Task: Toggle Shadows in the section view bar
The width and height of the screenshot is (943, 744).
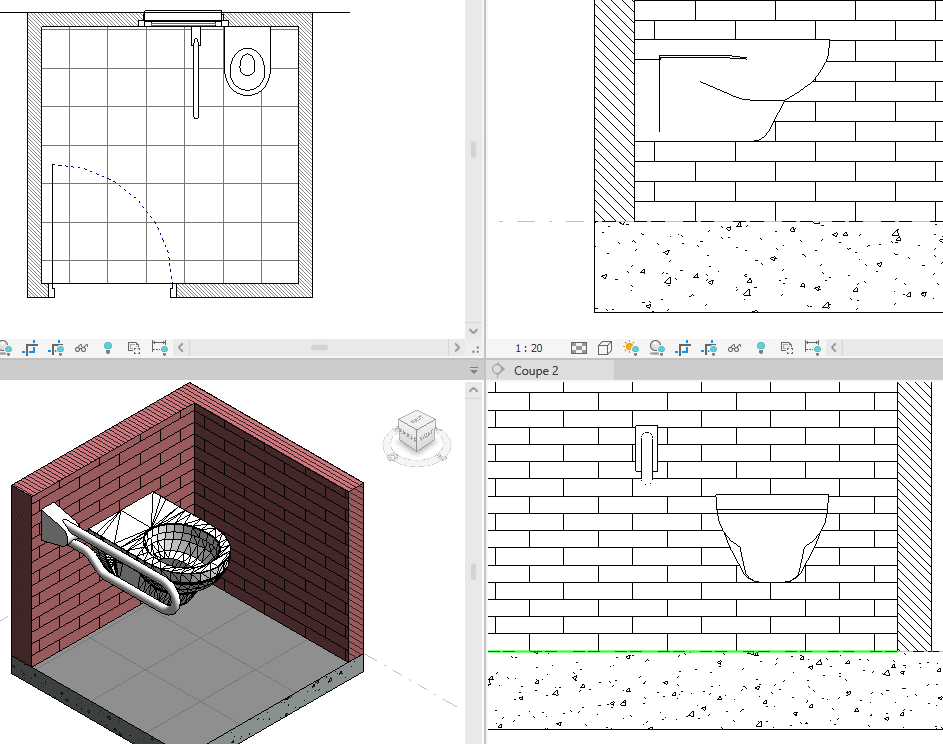Action: coord(657,348)
